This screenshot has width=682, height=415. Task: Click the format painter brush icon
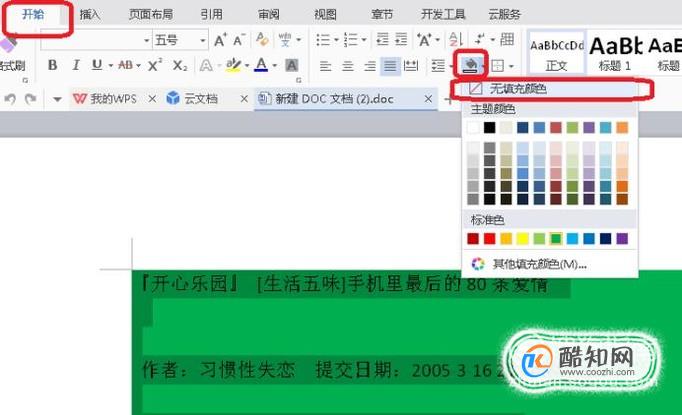pyautogui.click(x=8, y=45)
